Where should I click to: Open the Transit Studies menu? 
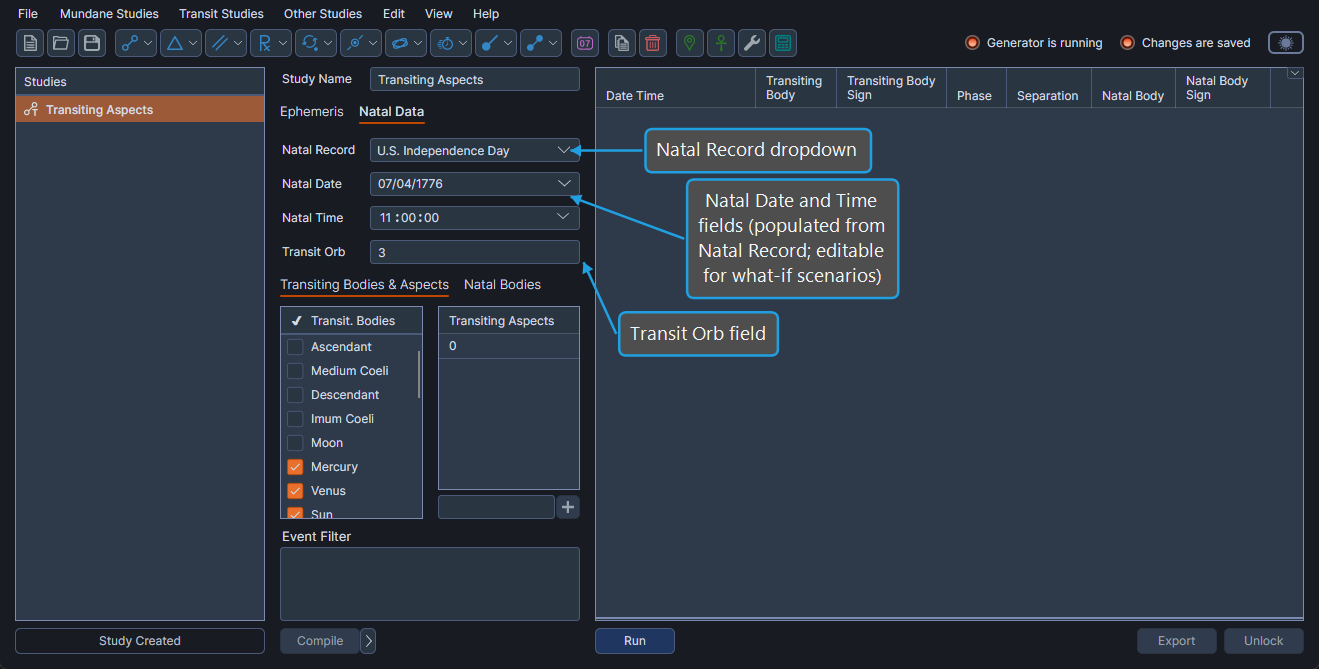coord(221,14)
